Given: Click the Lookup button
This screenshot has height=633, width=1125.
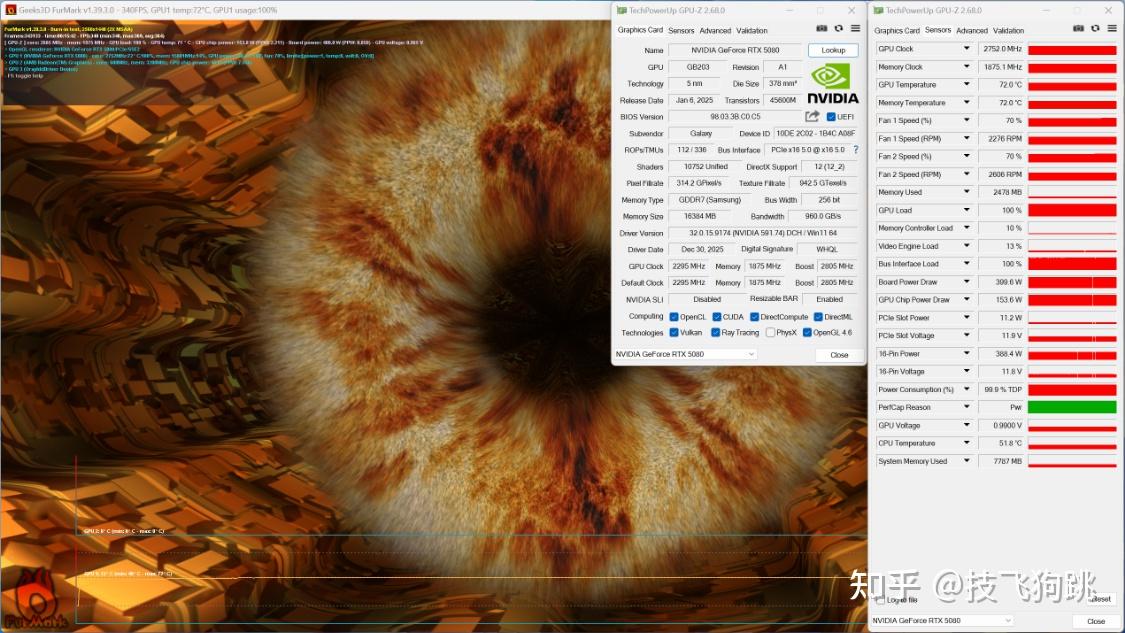Looking at the screenshot, I should pyautogui.click(x=833, y=50).
